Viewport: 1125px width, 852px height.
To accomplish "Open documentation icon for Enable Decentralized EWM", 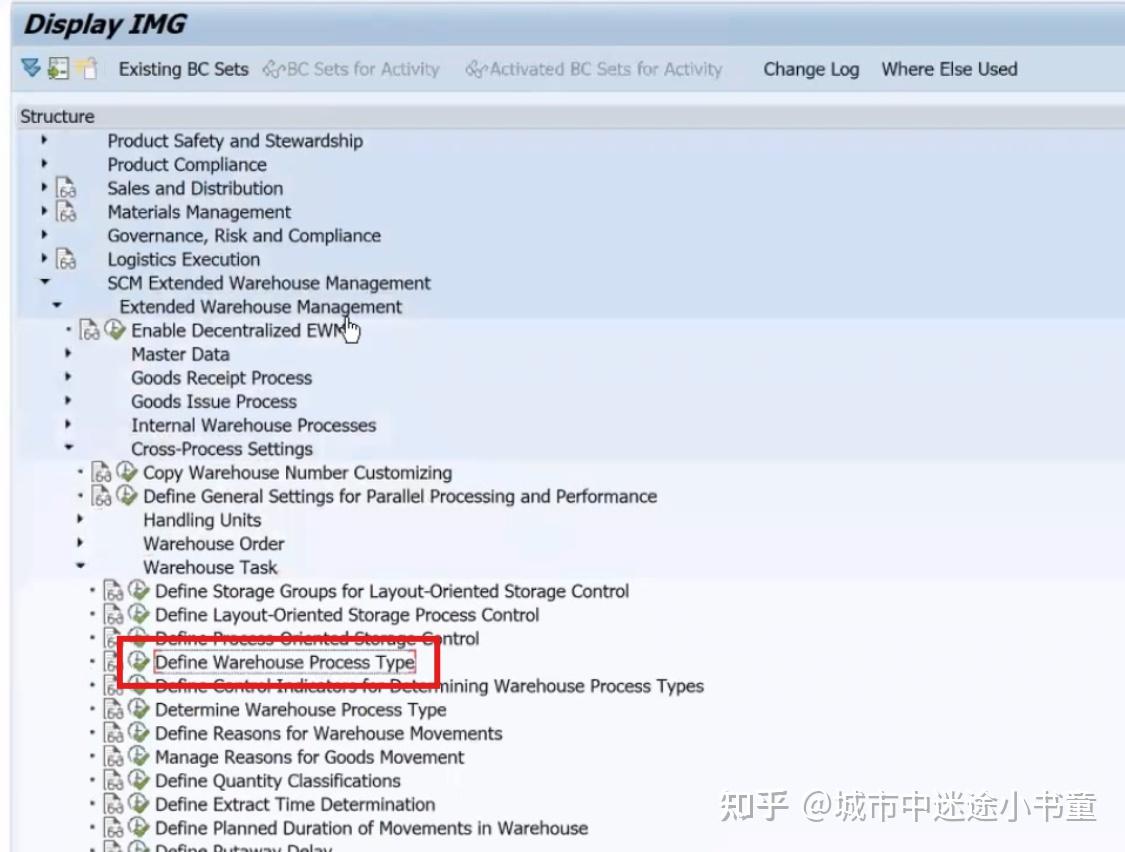I will pos(90,330).
